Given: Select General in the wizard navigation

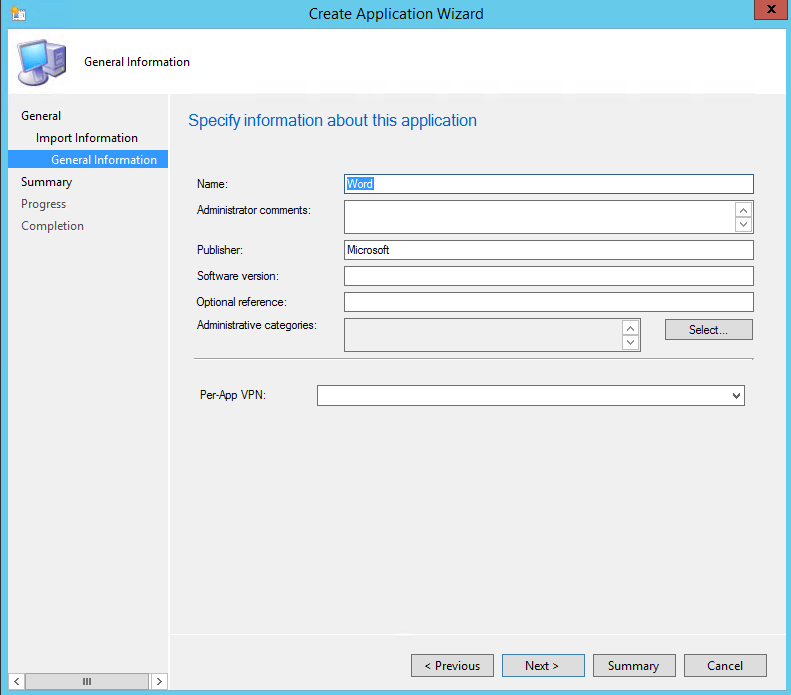Looking at the screenshot, I should click(x=41, y=116).
